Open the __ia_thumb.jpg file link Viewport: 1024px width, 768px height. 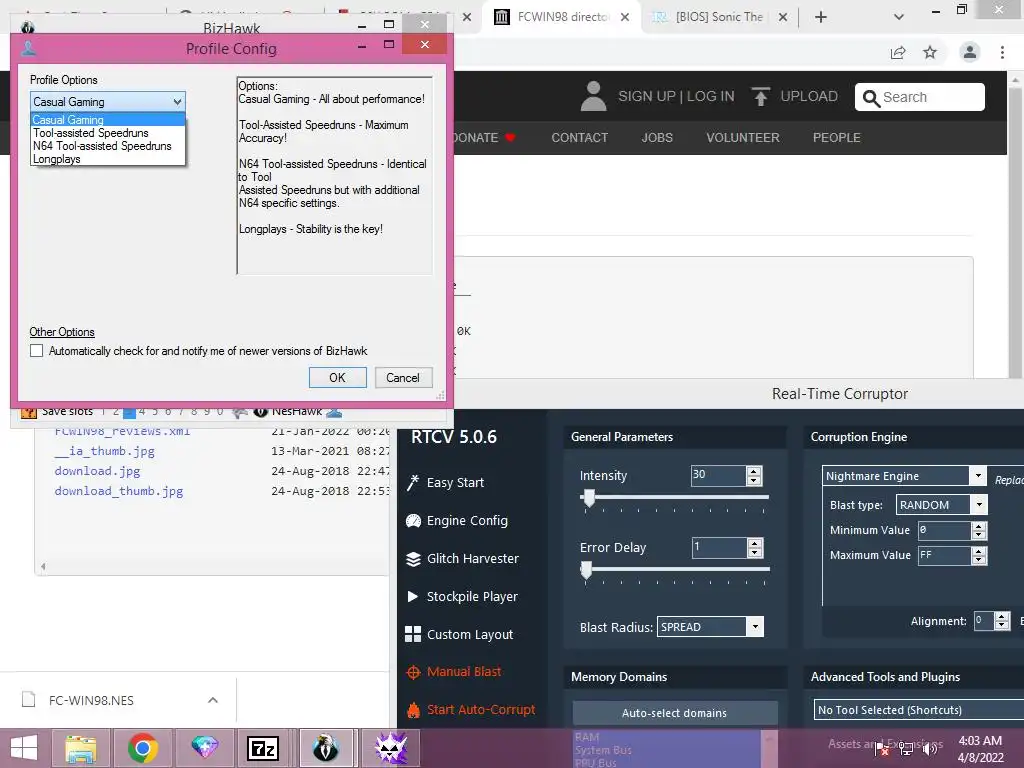[104, 451]
